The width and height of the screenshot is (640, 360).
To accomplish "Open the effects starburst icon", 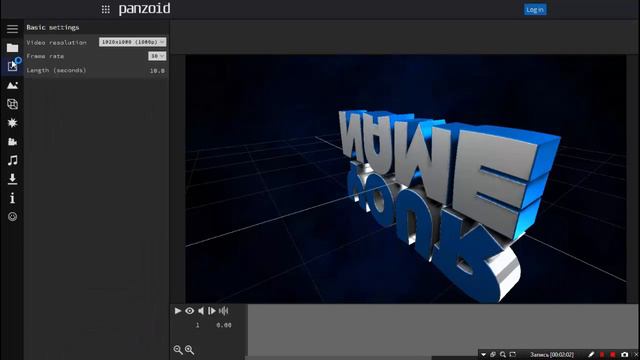I will pyautogui.click(x=12, y=123).
